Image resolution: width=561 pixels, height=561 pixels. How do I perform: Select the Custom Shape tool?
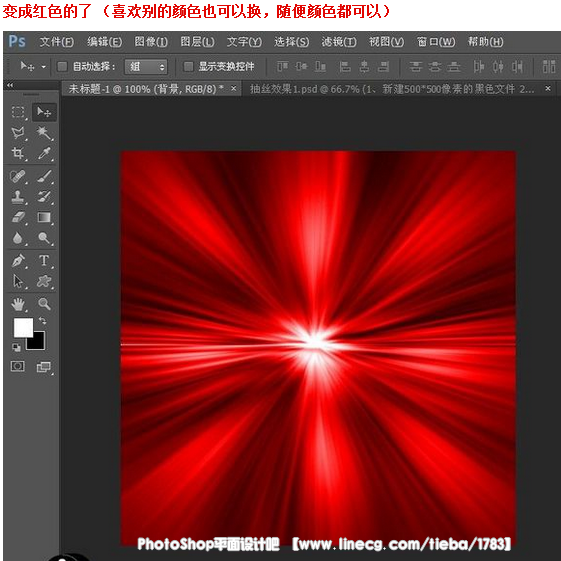click(x=44, y=281)
